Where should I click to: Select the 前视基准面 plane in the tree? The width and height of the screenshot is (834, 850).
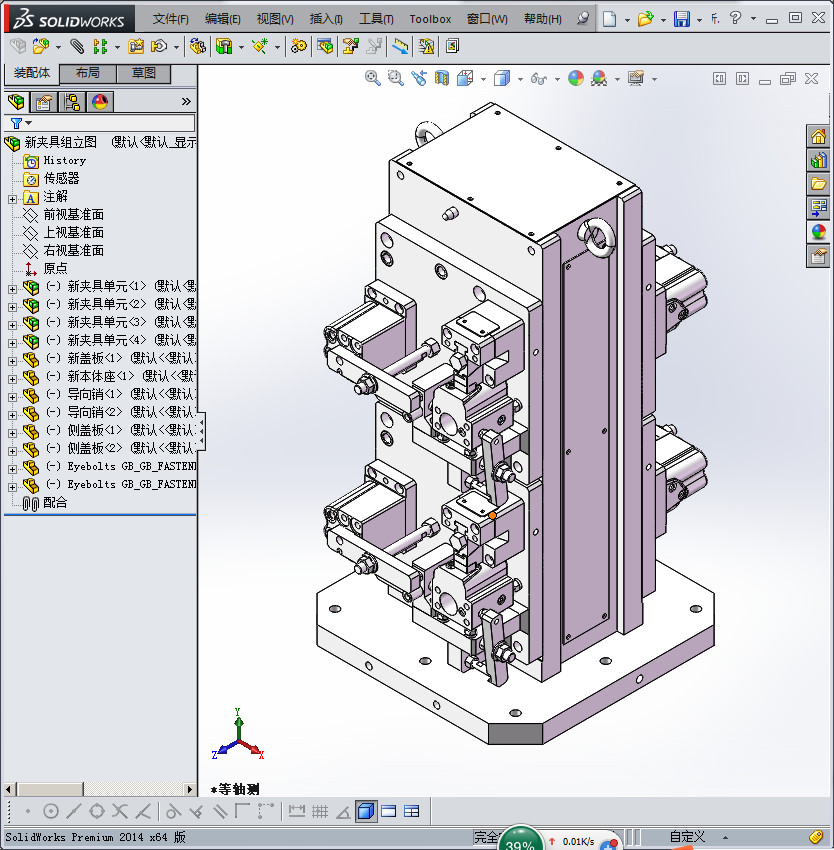73,215
